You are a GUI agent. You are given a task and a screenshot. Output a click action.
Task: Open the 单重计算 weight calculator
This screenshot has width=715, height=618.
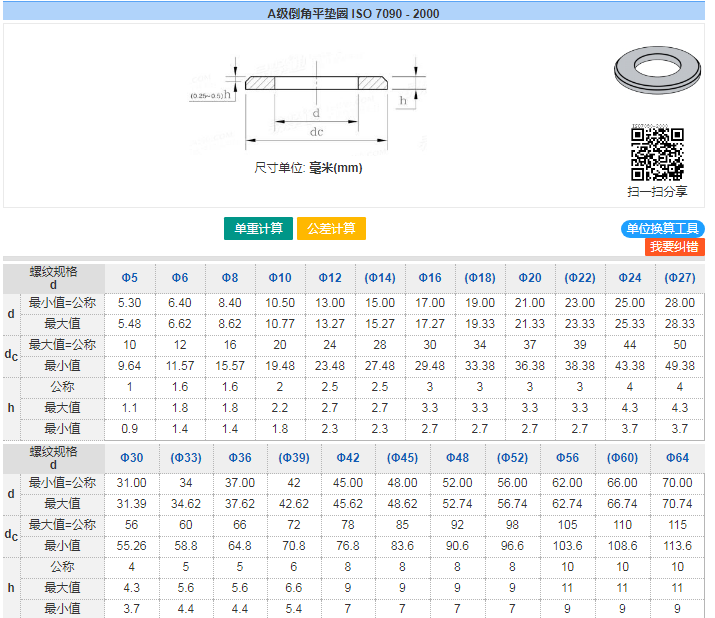point(258,228)
